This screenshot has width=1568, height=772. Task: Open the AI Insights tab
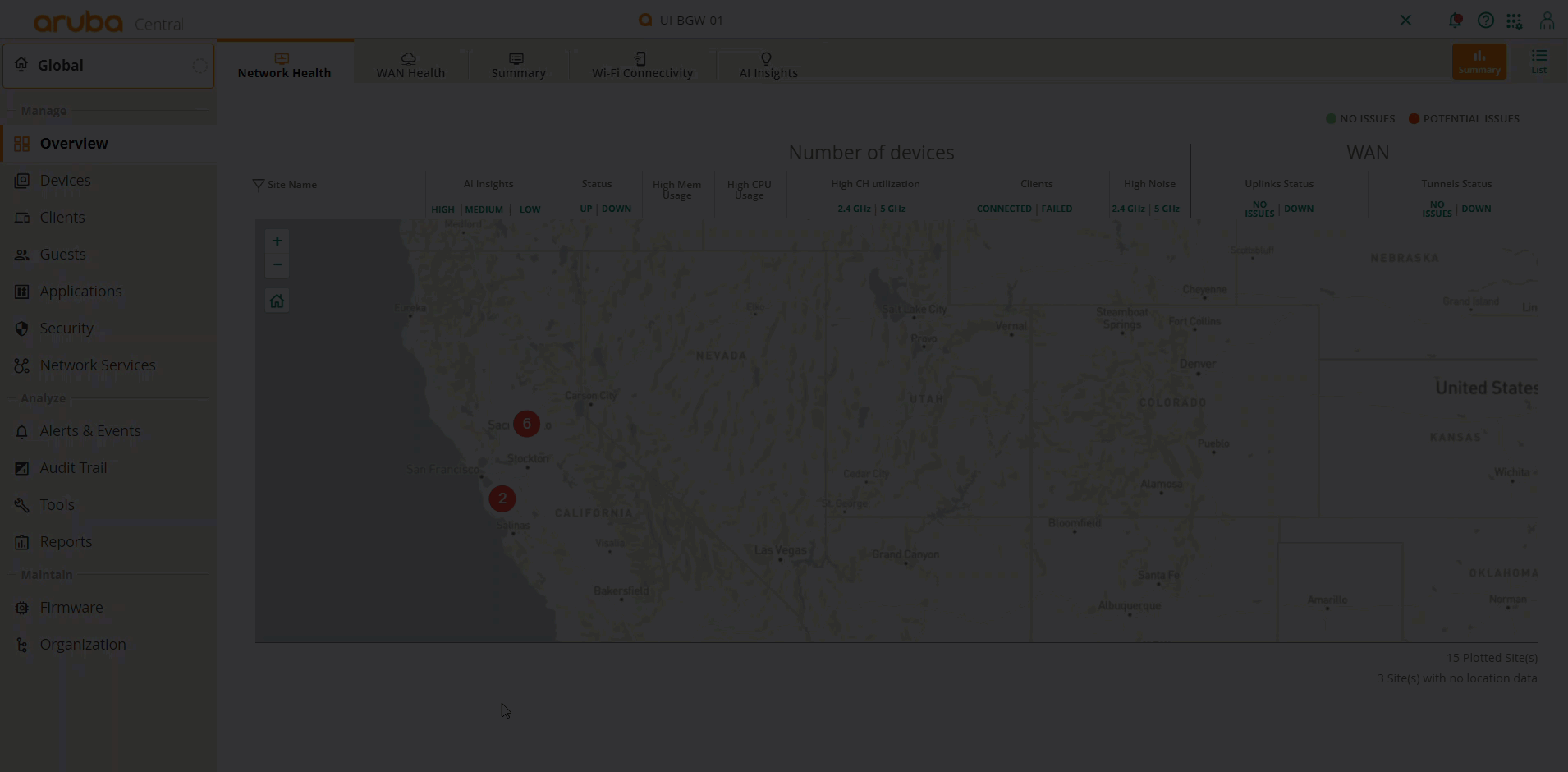pyautogui.click(x=768, y=65)
